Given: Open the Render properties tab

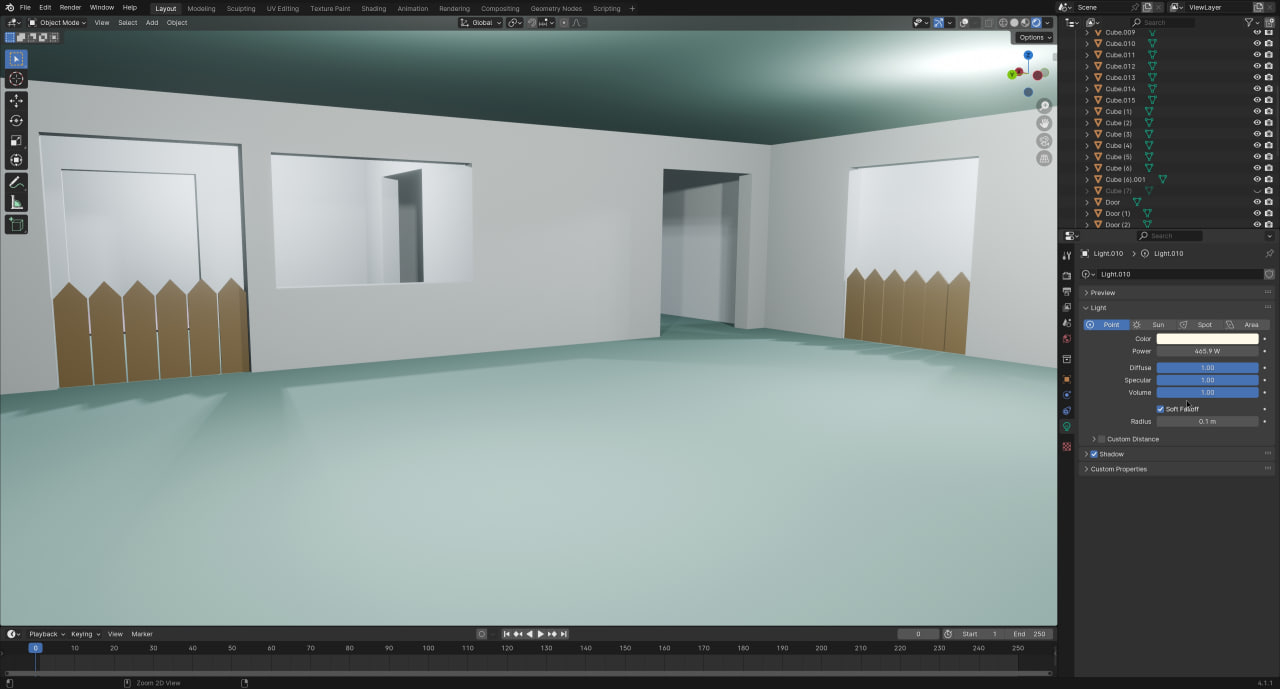Looking at the screenshot, I should point(1067,275).
